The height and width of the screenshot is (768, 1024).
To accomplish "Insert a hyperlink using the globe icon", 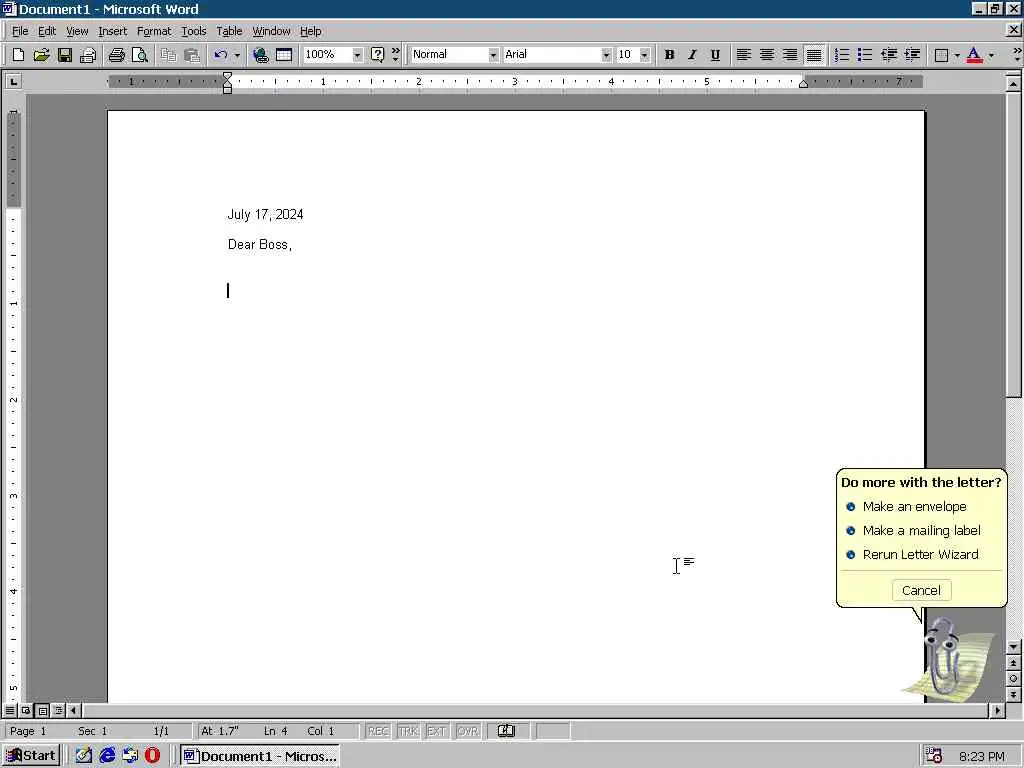I will click(x=261, y=55).
